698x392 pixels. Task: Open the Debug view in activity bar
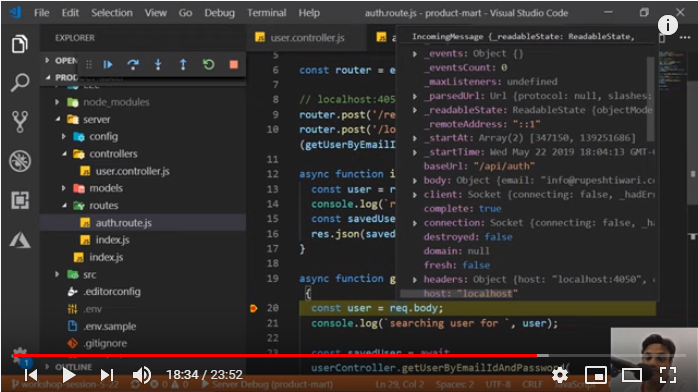(20, 161)
